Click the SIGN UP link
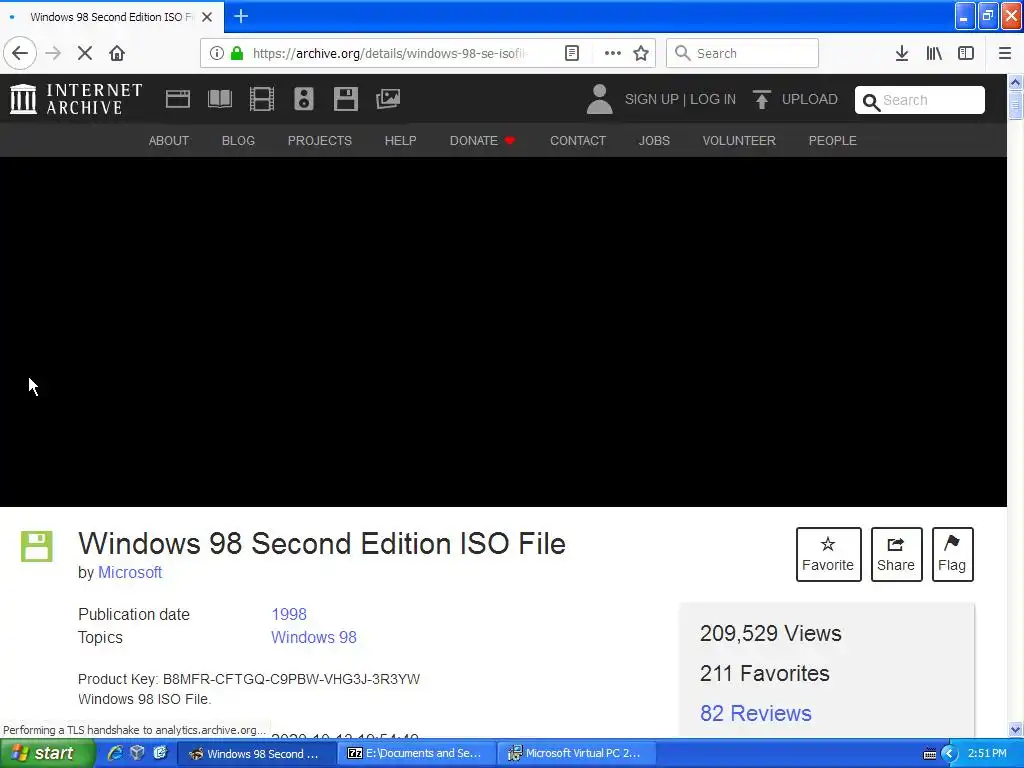 click(651, 99)
